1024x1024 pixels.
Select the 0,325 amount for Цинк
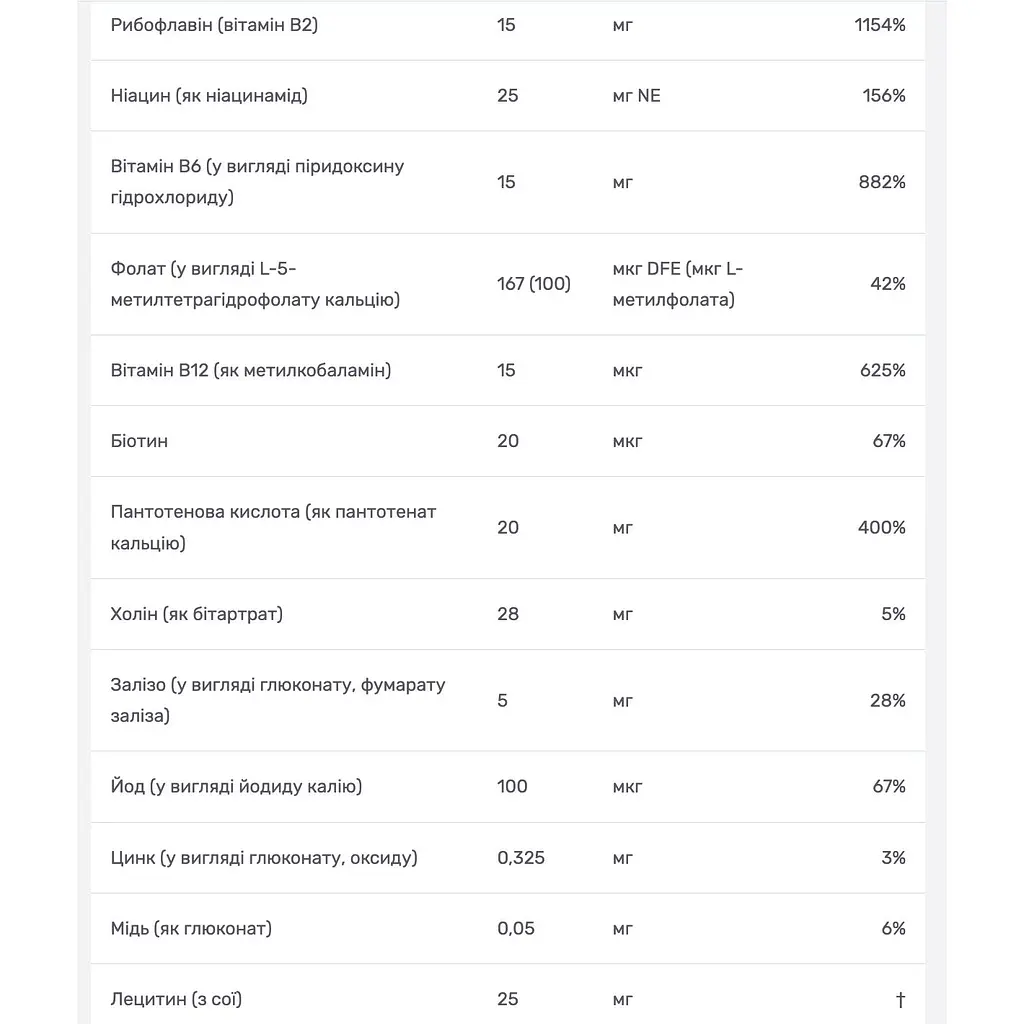[520, 857]
